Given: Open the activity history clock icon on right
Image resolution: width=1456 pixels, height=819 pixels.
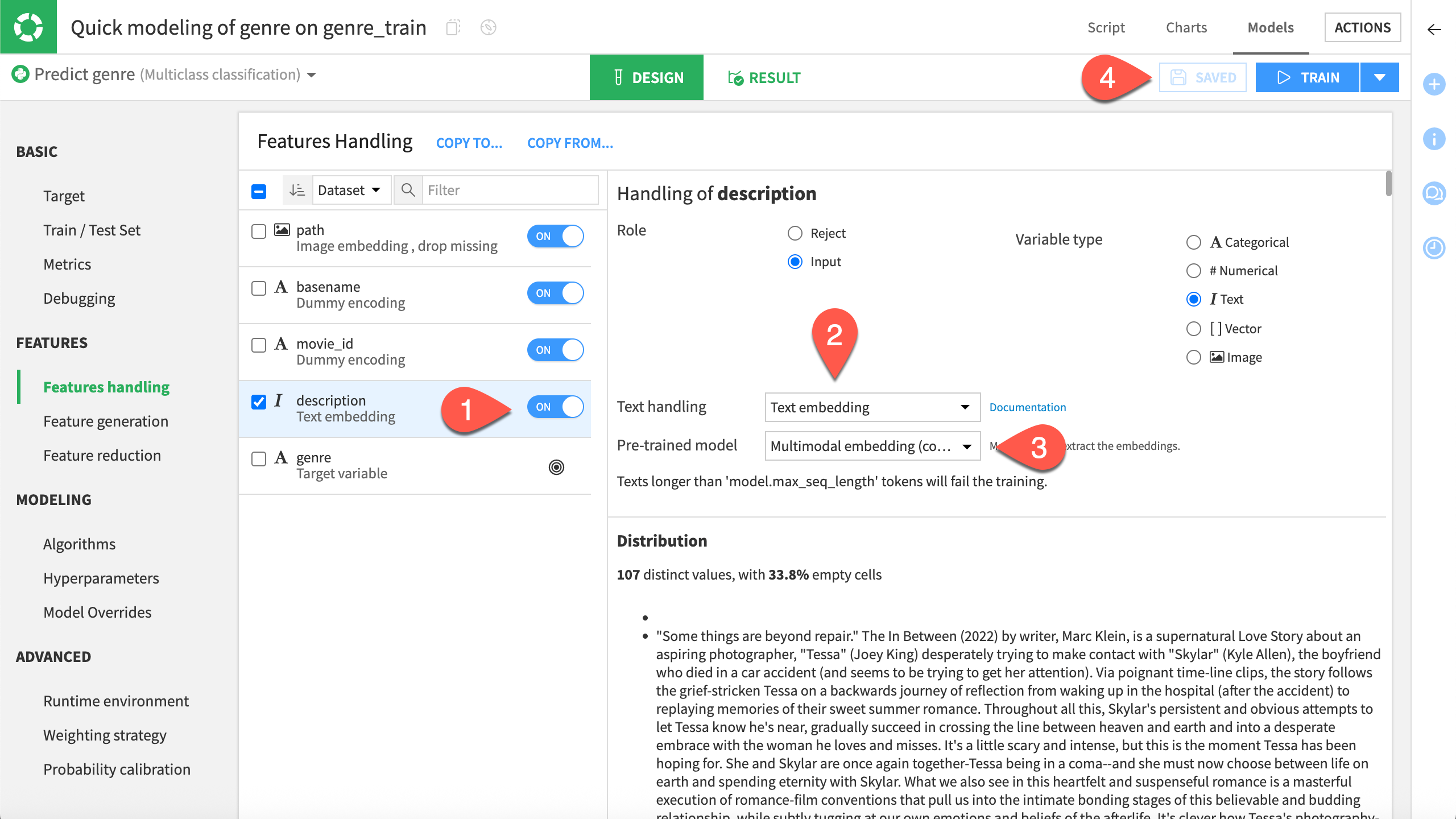Looking at the screenshot, I should (x=1434, y=249).
